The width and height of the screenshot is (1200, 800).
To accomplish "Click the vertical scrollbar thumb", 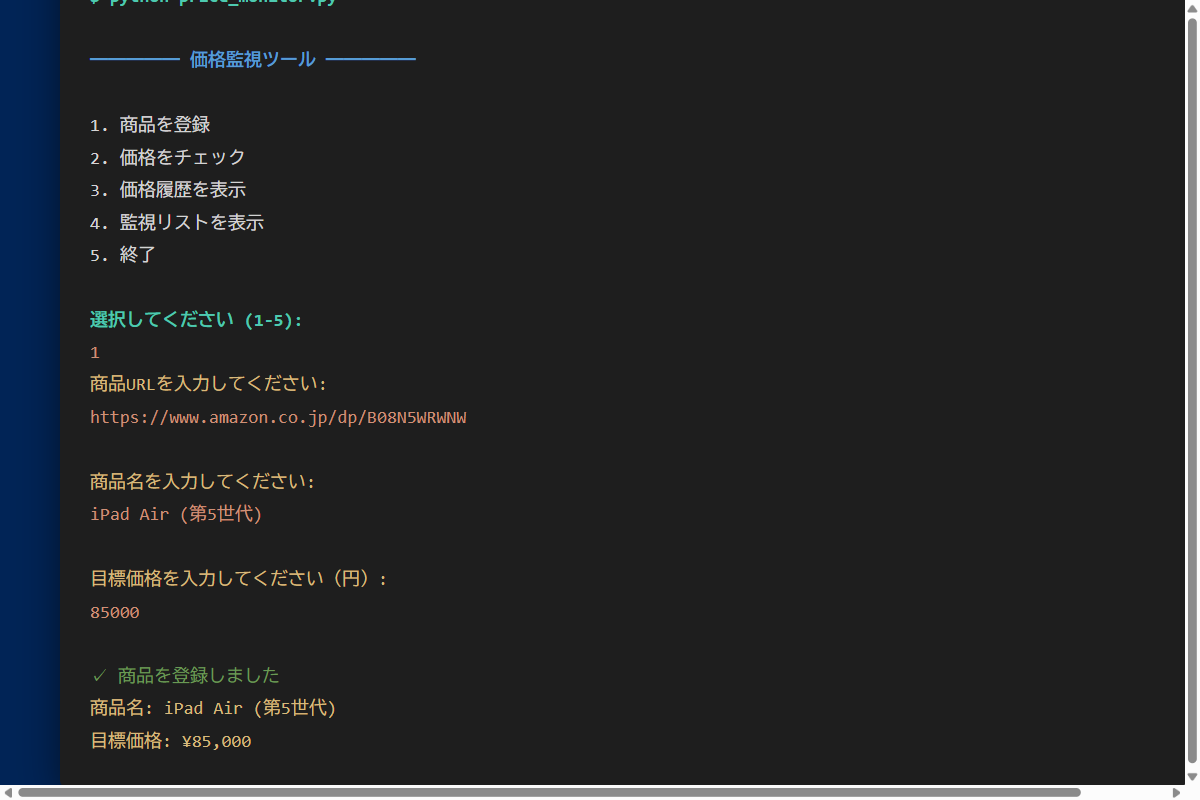I will tap(1192, 390).
